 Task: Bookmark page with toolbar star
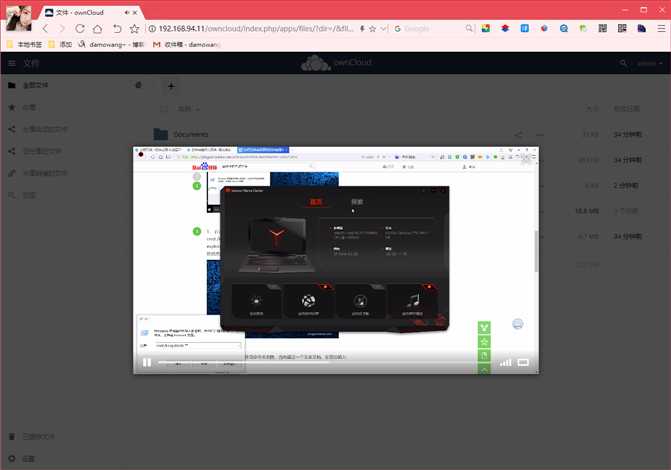pyautogui.click(x=134, y=29)
